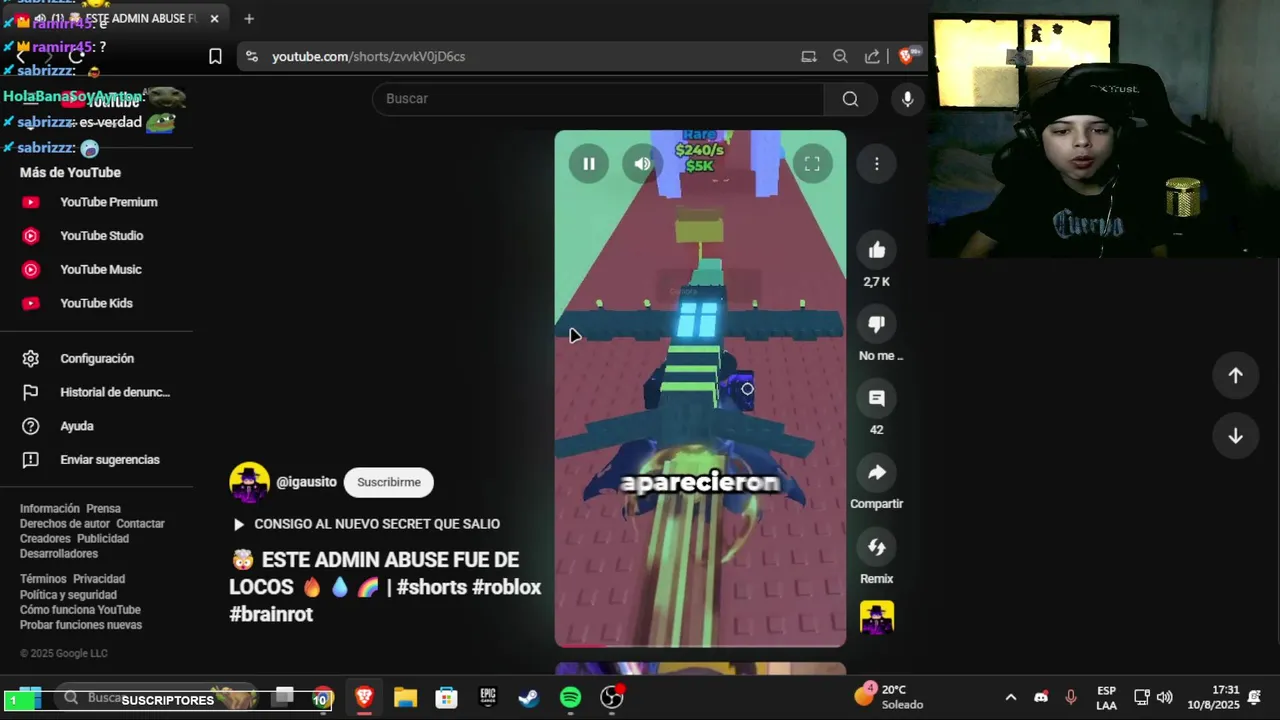Viewport: 1280px width, 720px height.
Task: Open the @igausito channel link
Action: [306, 482]
